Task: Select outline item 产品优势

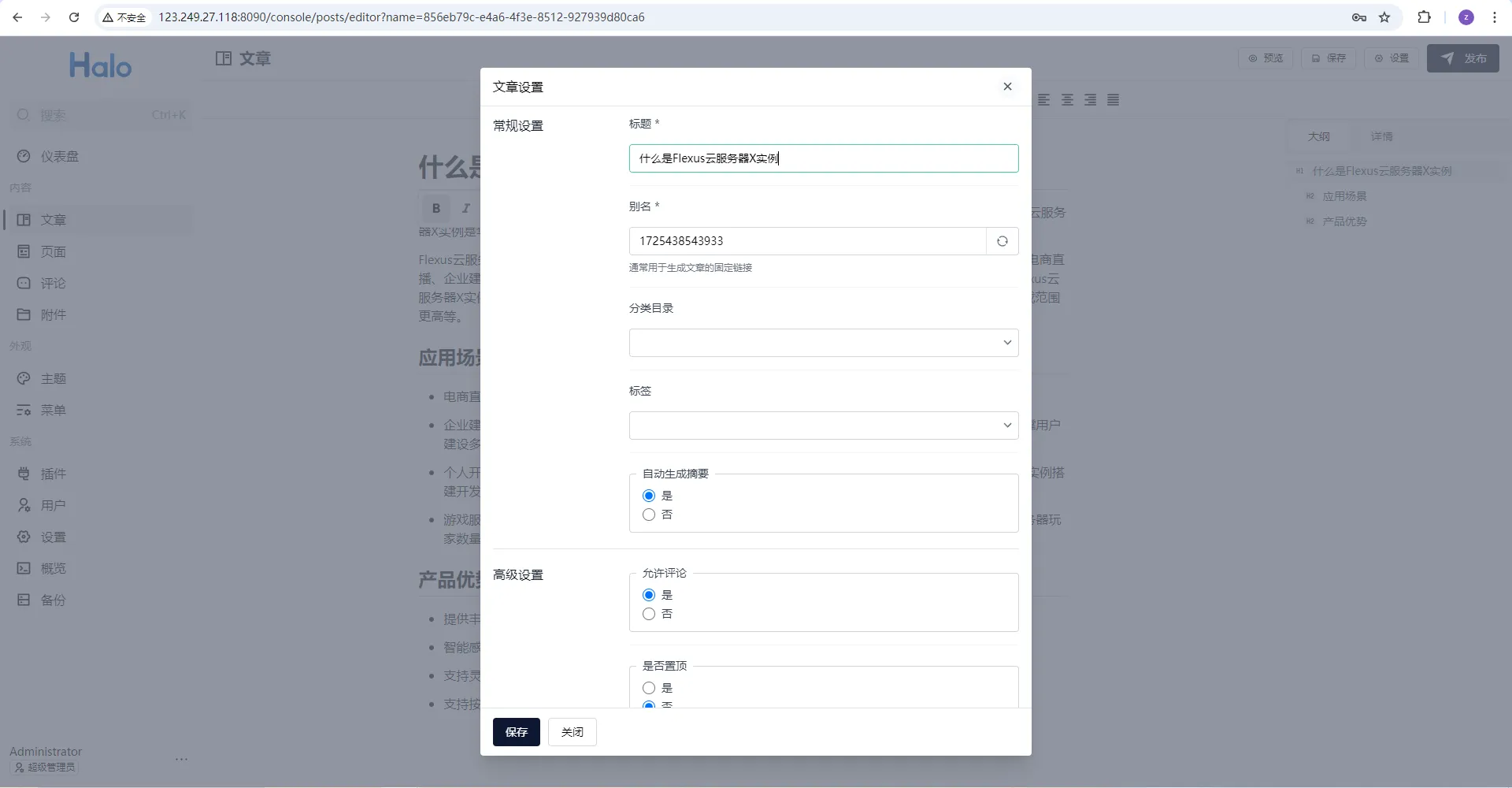Action: [x=1344, y=221]
